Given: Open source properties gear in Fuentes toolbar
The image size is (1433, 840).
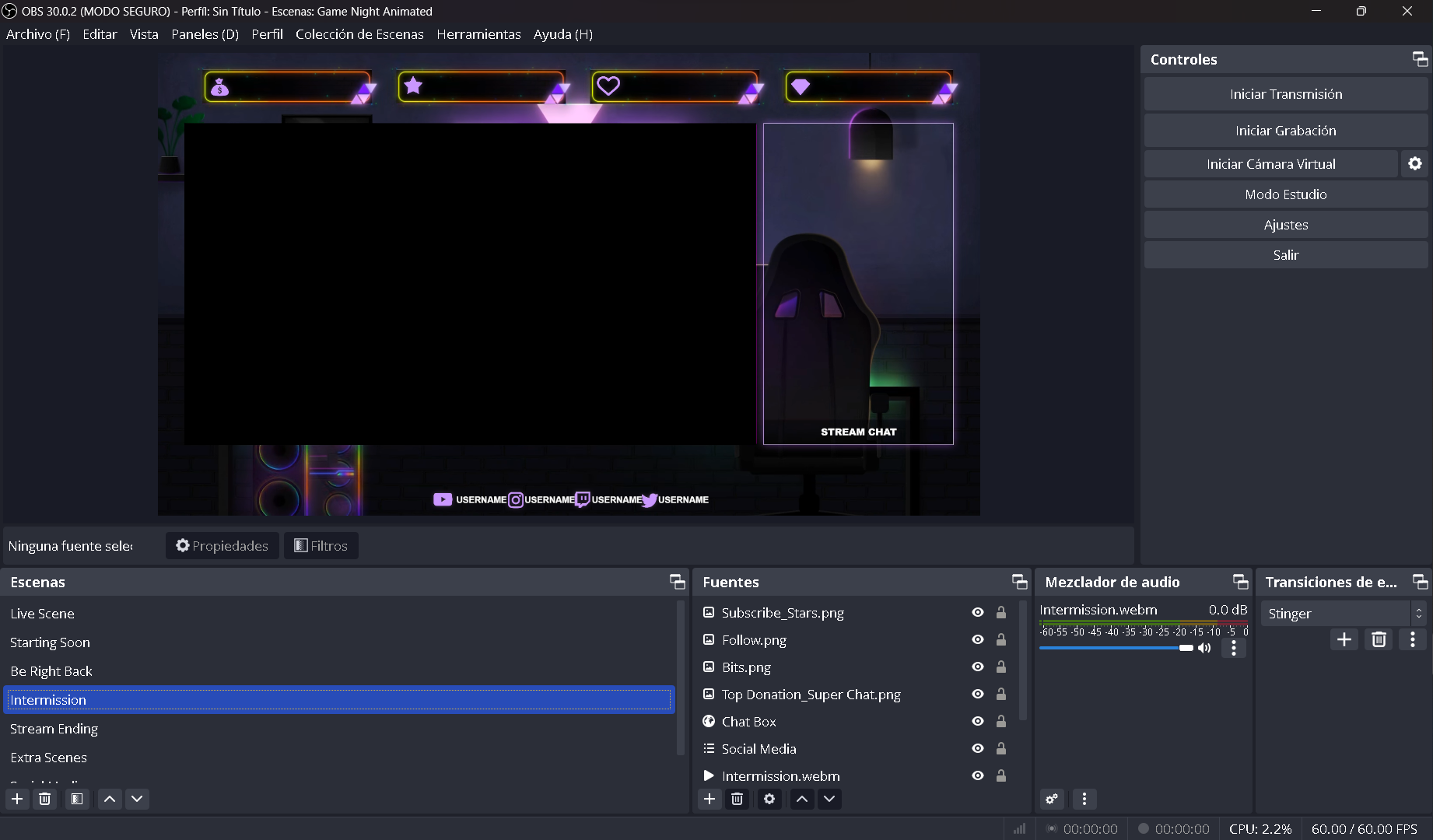Looking at the screenshot, I should pyautogui.click(x=769, y=799).
